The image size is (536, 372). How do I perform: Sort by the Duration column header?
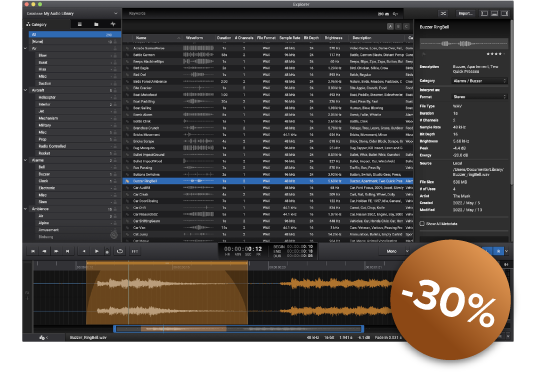pyautogui.click(x=224, y=38)
